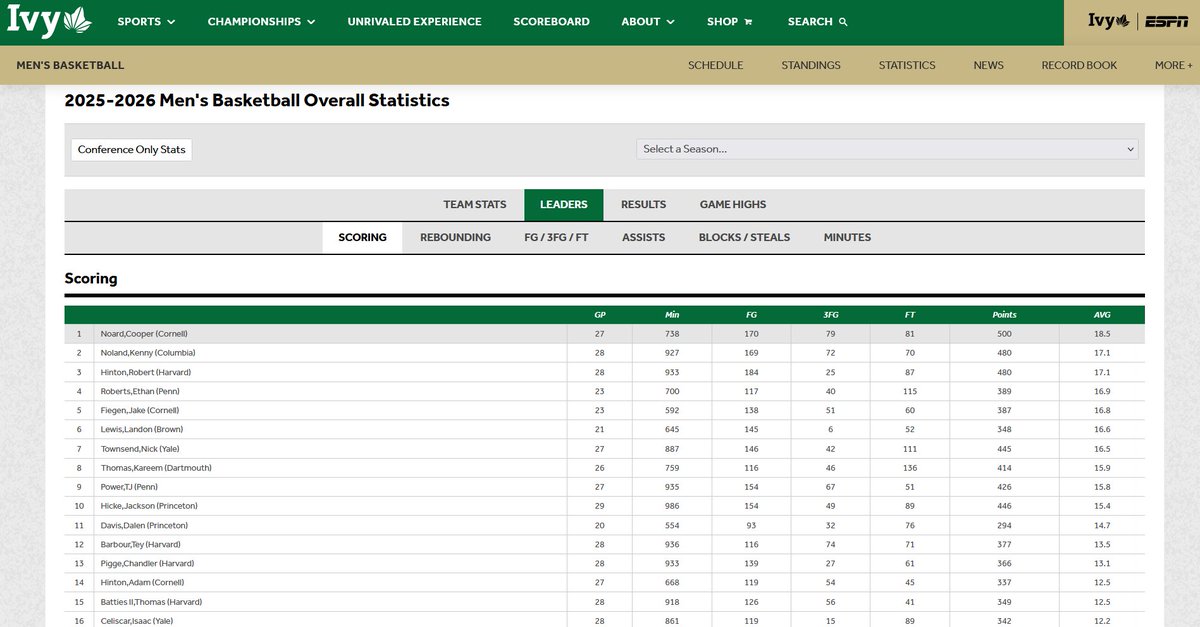This screenshot has width=1200, height=627.
Task: Open the STATISTICS link
Action: click(907, 65)
